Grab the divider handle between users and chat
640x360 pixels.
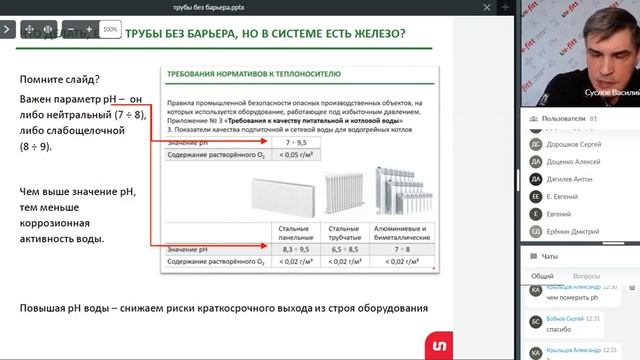613,243
